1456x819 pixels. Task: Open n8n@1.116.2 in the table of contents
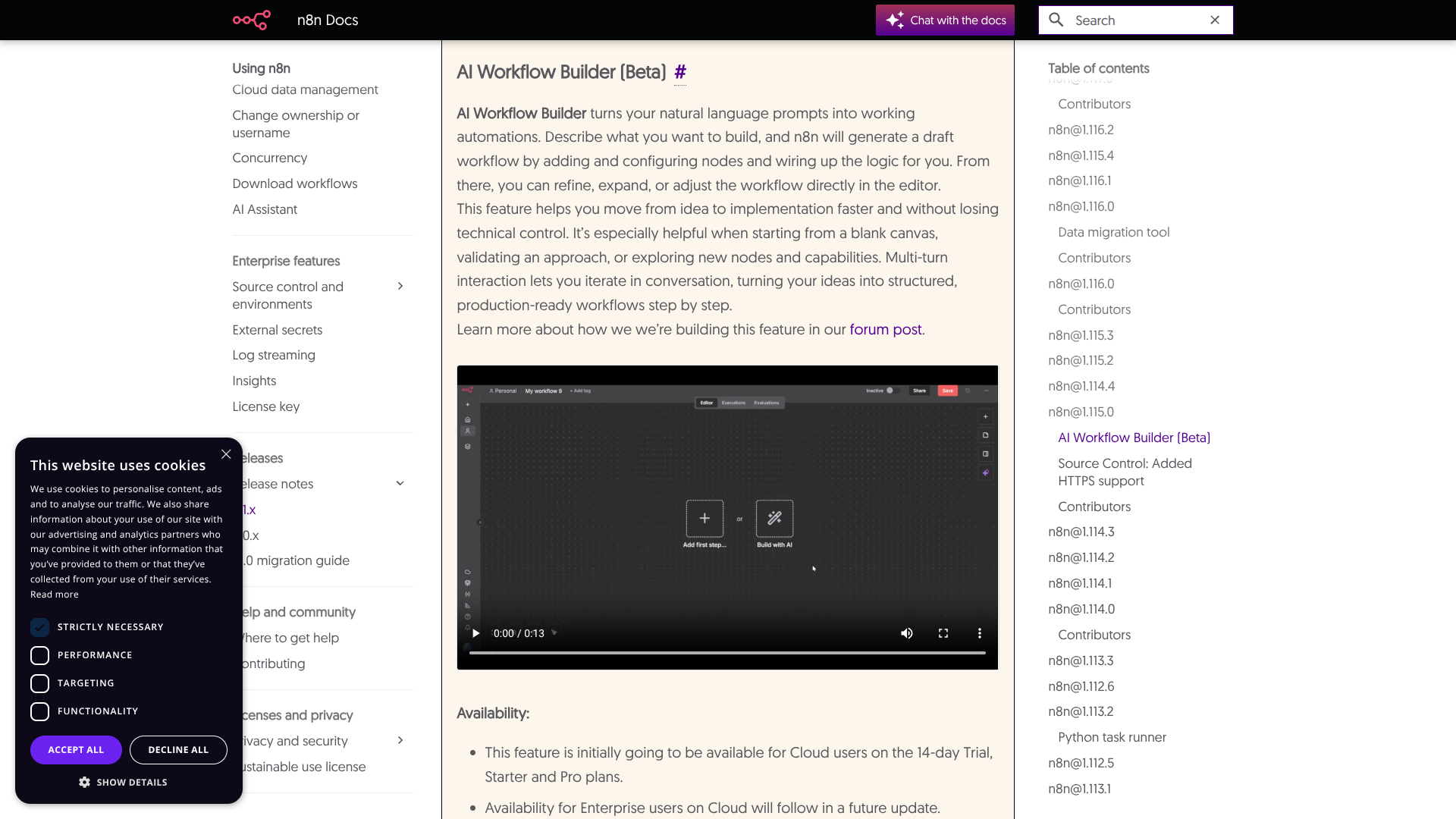click(x=1081, y=130)
